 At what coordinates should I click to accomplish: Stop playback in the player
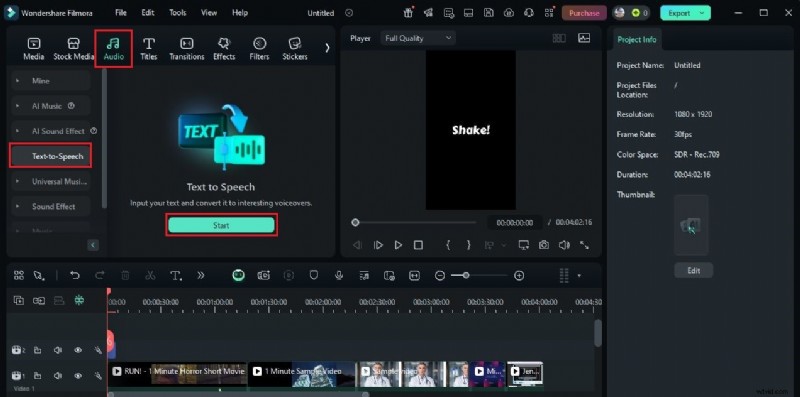point(418,245)
